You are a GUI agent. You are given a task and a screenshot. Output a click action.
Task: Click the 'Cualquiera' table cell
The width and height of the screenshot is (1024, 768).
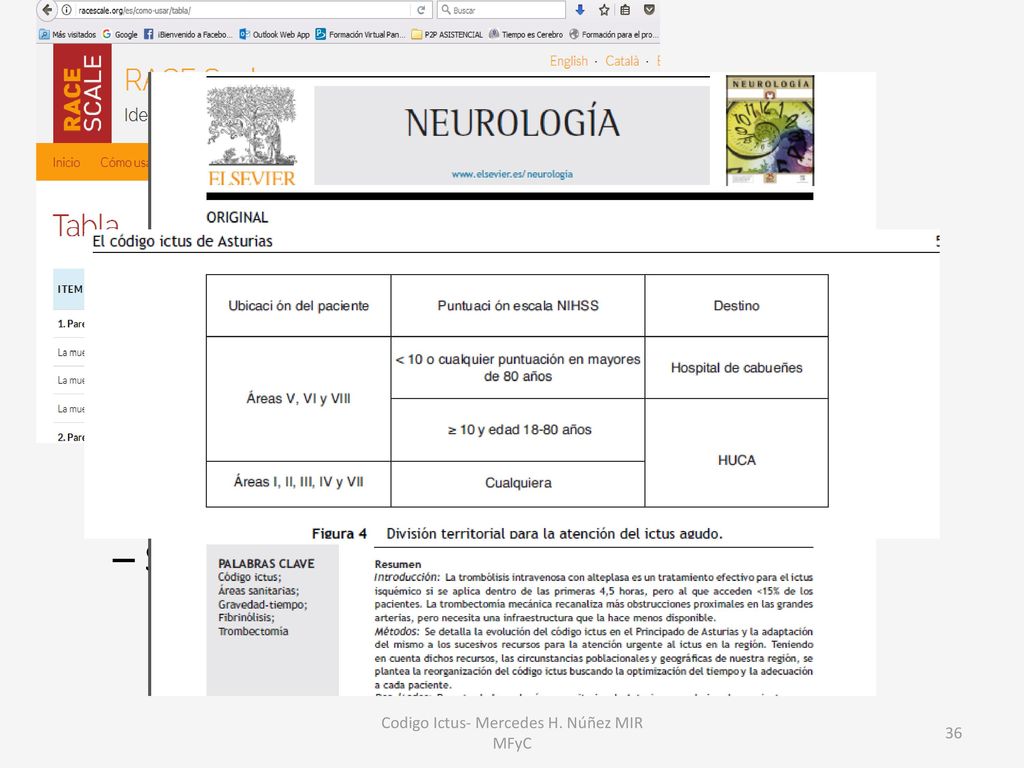(518, 483)
